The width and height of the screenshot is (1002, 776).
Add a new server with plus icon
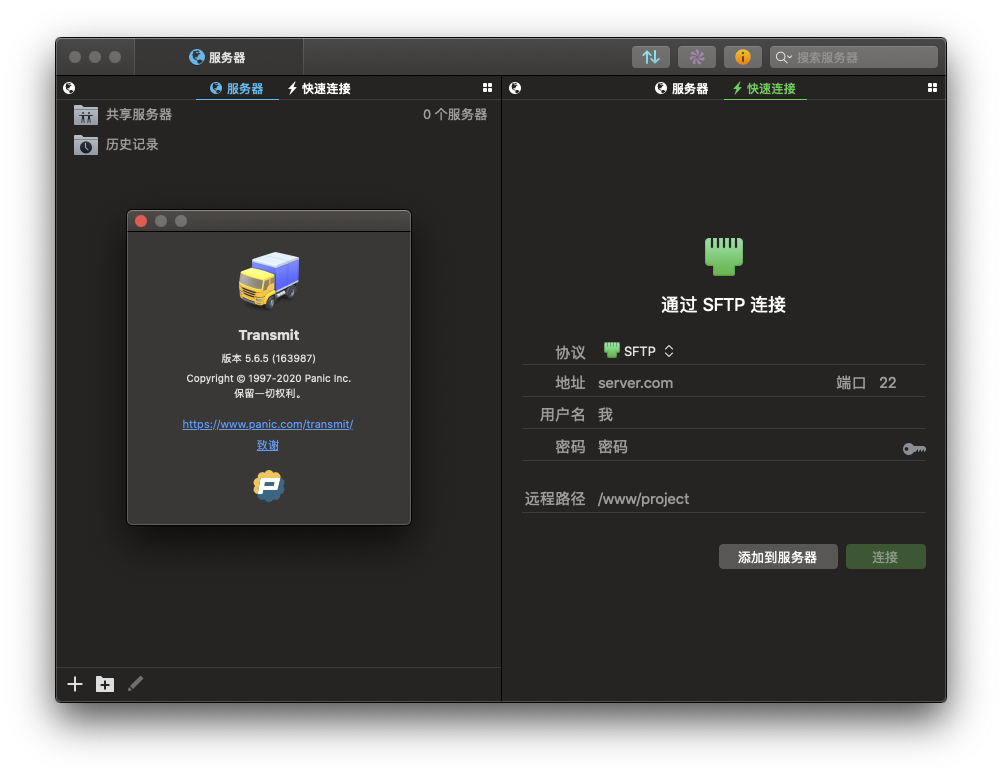[75, 684]
